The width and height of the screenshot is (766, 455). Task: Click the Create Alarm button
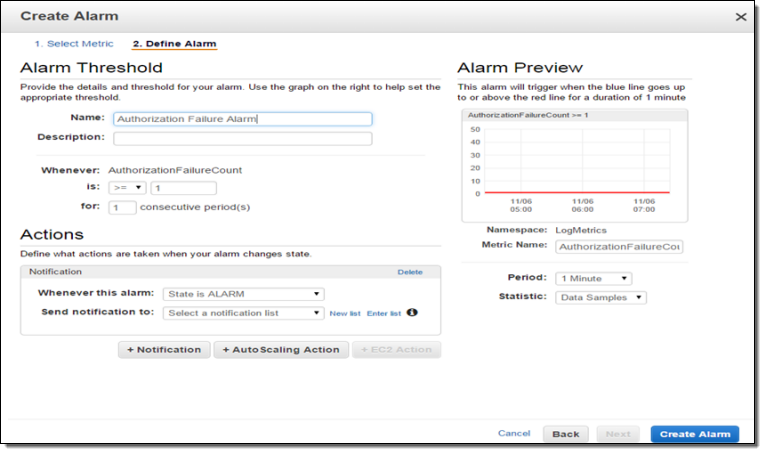[x=694, y=434]
